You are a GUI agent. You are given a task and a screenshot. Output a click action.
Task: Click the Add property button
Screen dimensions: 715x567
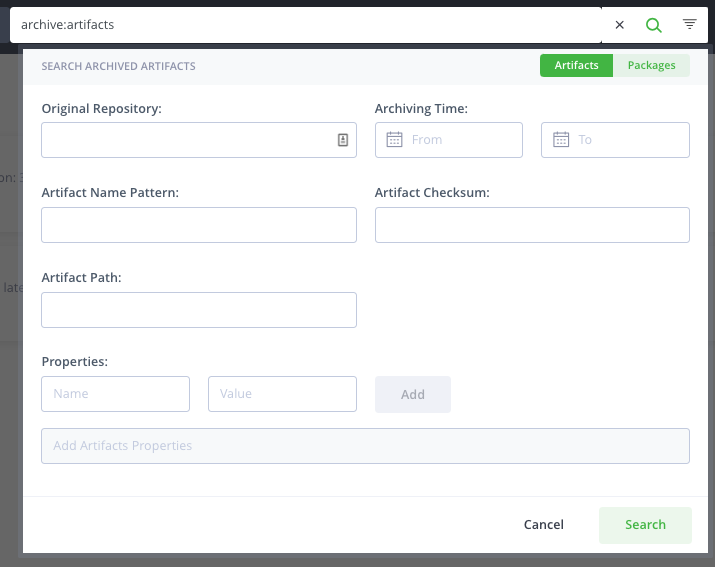tap(413, 395)
